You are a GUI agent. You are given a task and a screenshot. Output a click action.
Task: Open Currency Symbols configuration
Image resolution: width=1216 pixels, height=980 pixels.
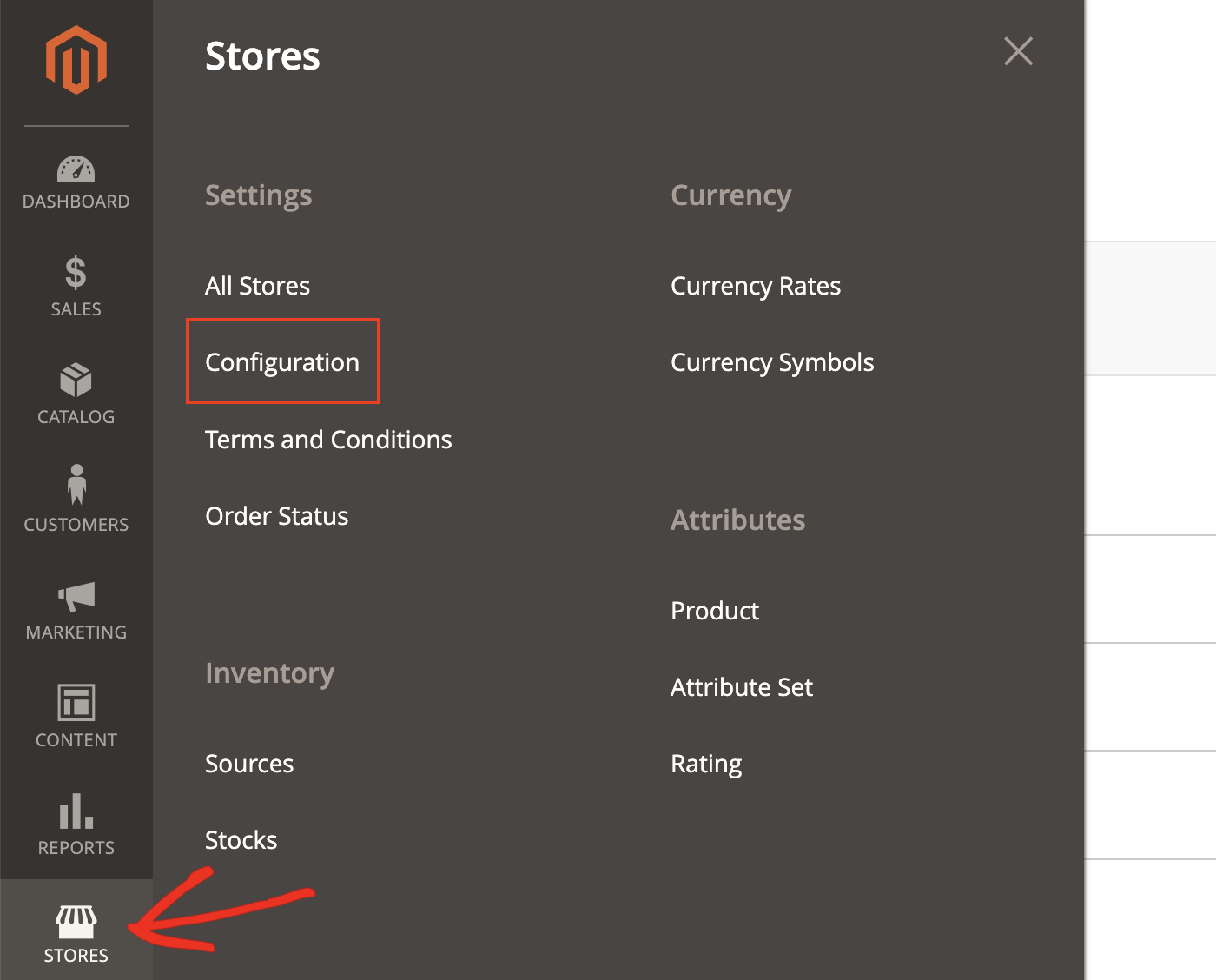tap(771, 362)
